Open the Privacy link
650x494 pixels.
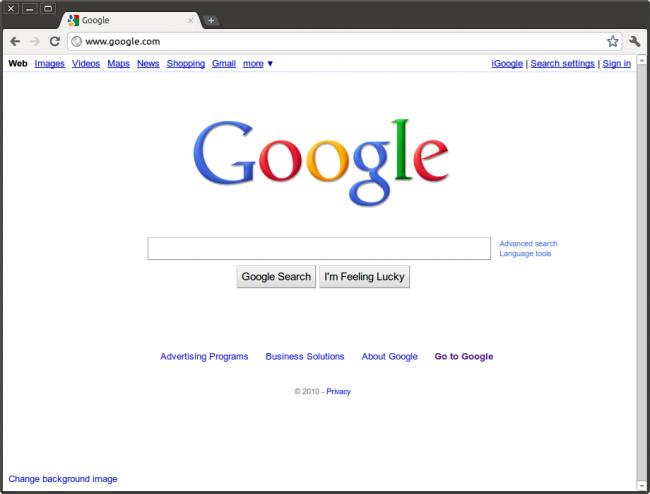click(338, 391)
